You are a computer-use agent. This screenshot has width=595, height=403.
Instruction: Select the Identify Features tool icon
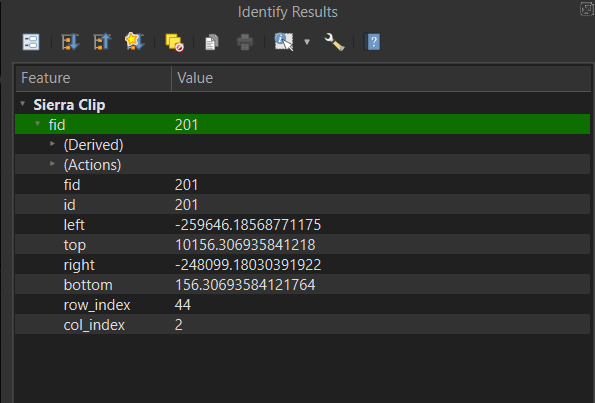284,42
